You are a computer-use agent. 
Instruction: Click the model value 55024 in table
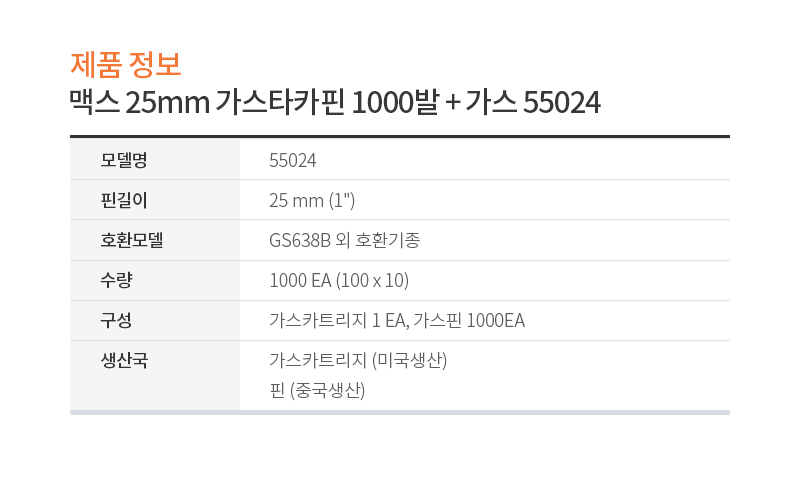(292, 160)
